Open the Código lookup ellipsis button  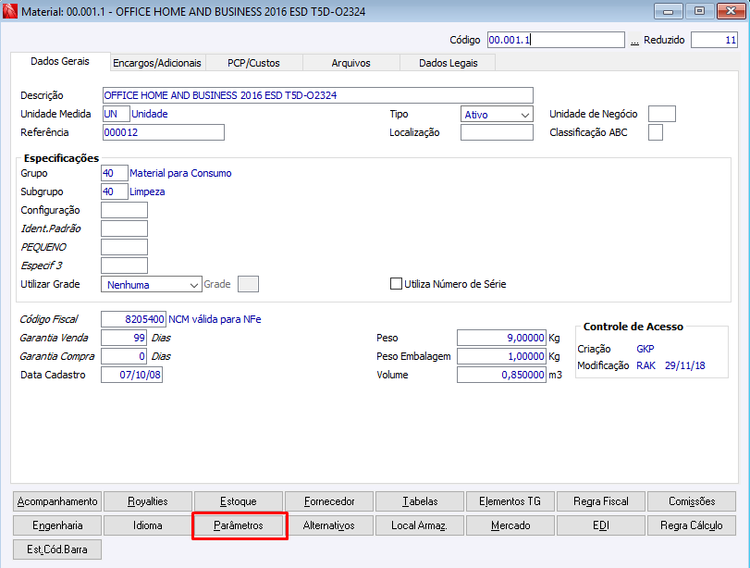634,41
